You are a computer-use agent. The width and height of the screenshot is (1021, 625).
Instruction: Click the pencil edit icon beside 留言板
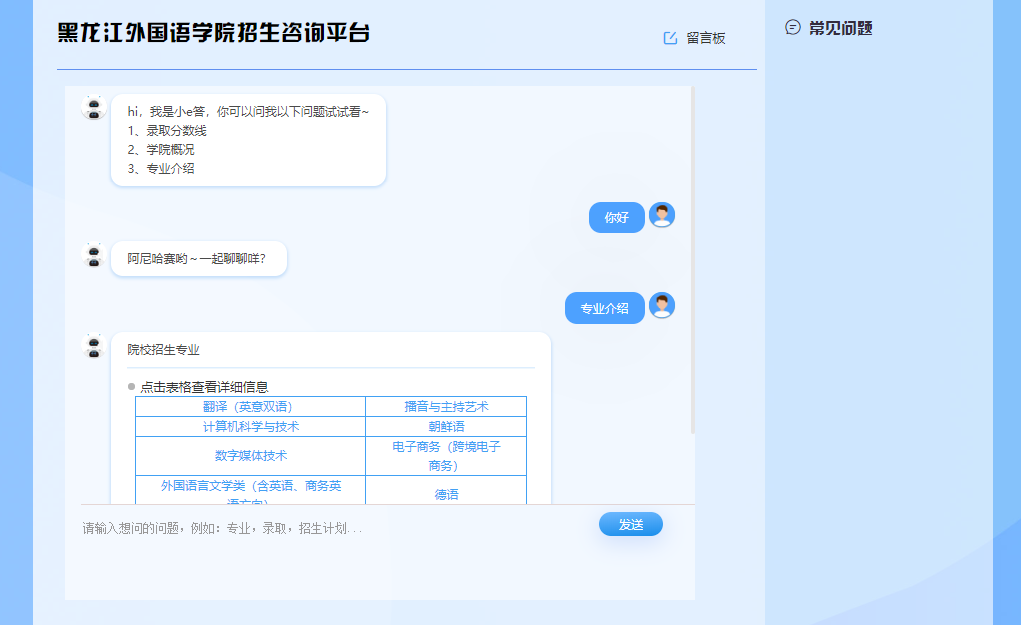tap(670, 38)
